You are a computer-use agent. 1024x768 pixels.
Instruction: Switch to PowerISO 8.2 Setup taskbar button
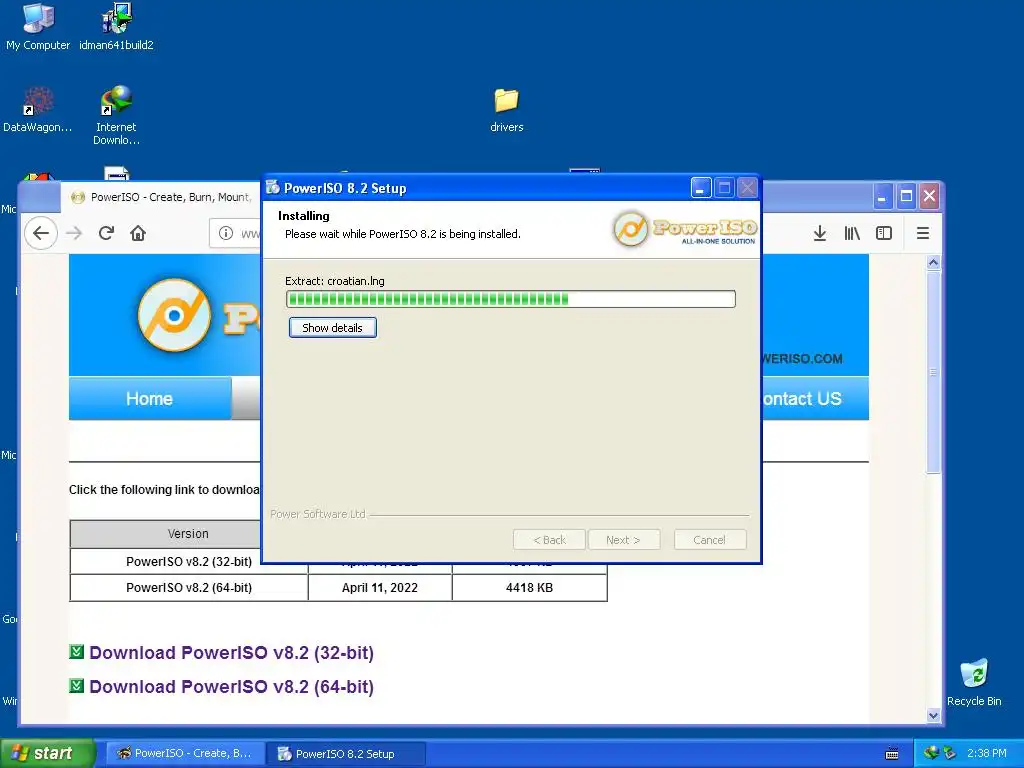345,754
